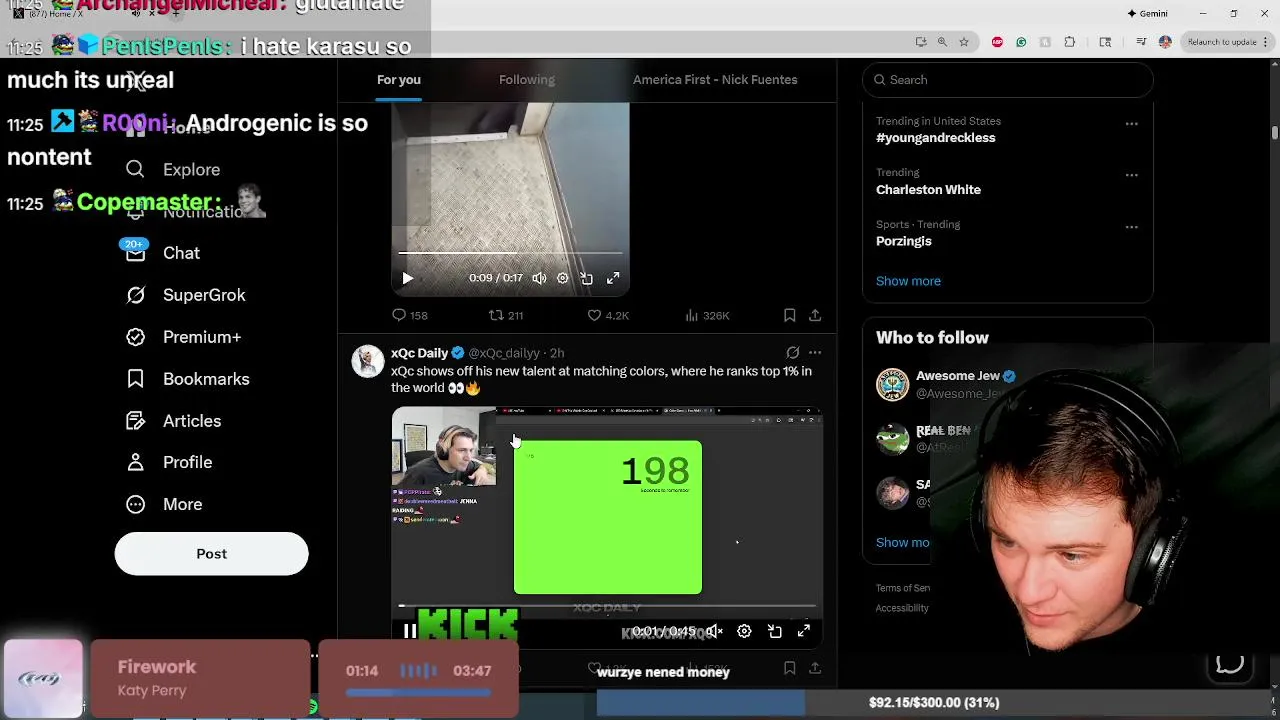Open settings gear of first video

coord(562,278)
